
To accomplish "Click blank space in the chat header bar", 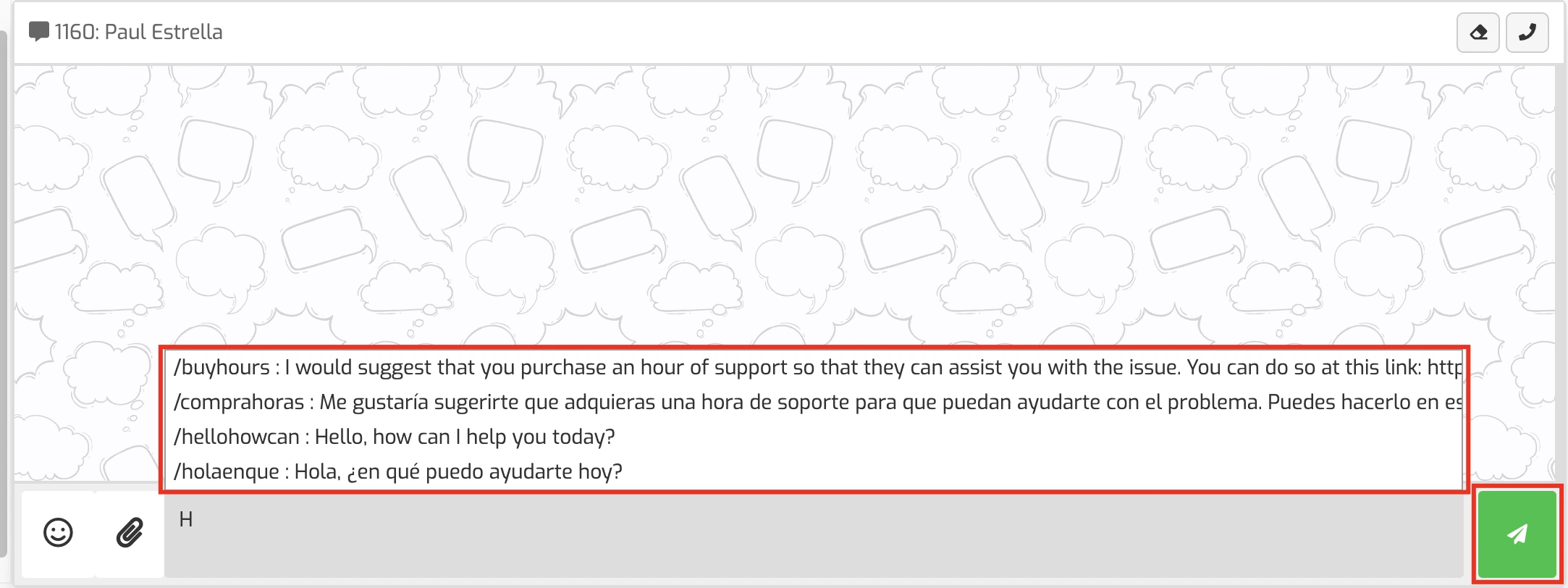I will (796, 33).
